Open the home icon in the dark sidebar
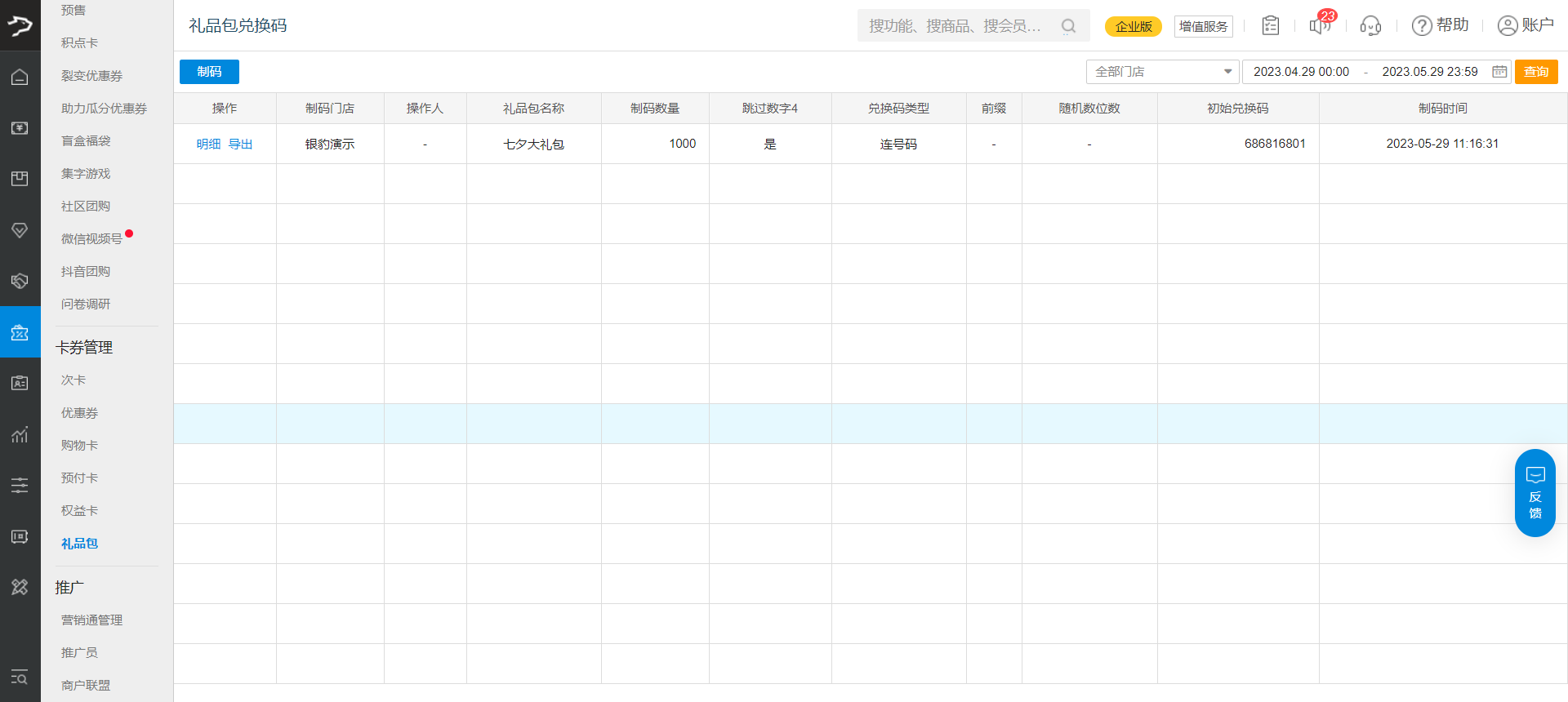This screenshot has width=1568, height=702. (x=20, y=77)
